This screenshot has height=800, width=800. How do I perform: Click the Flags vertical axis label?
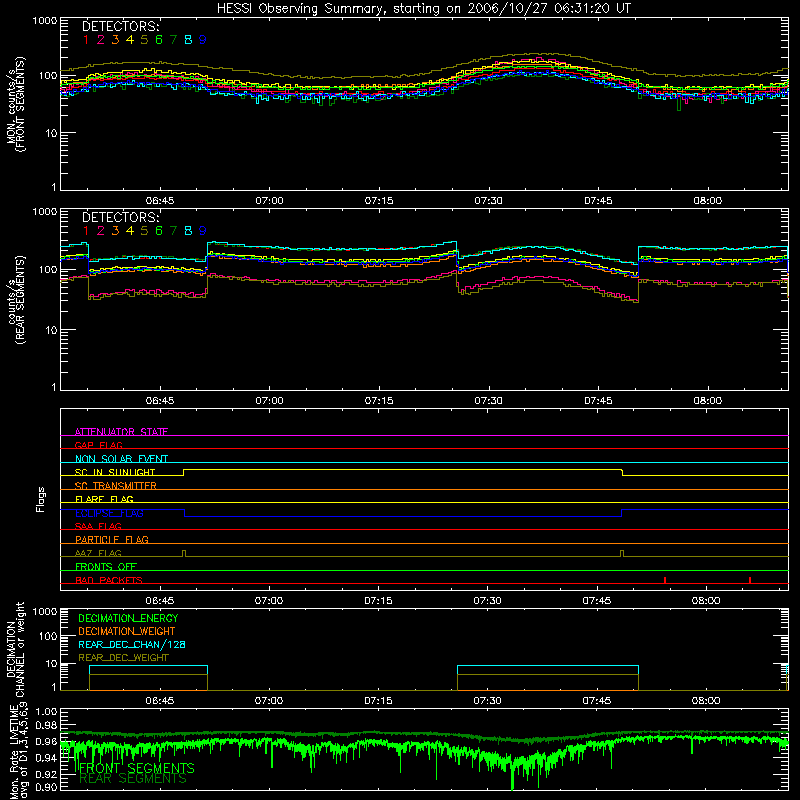tap(40, 499)
